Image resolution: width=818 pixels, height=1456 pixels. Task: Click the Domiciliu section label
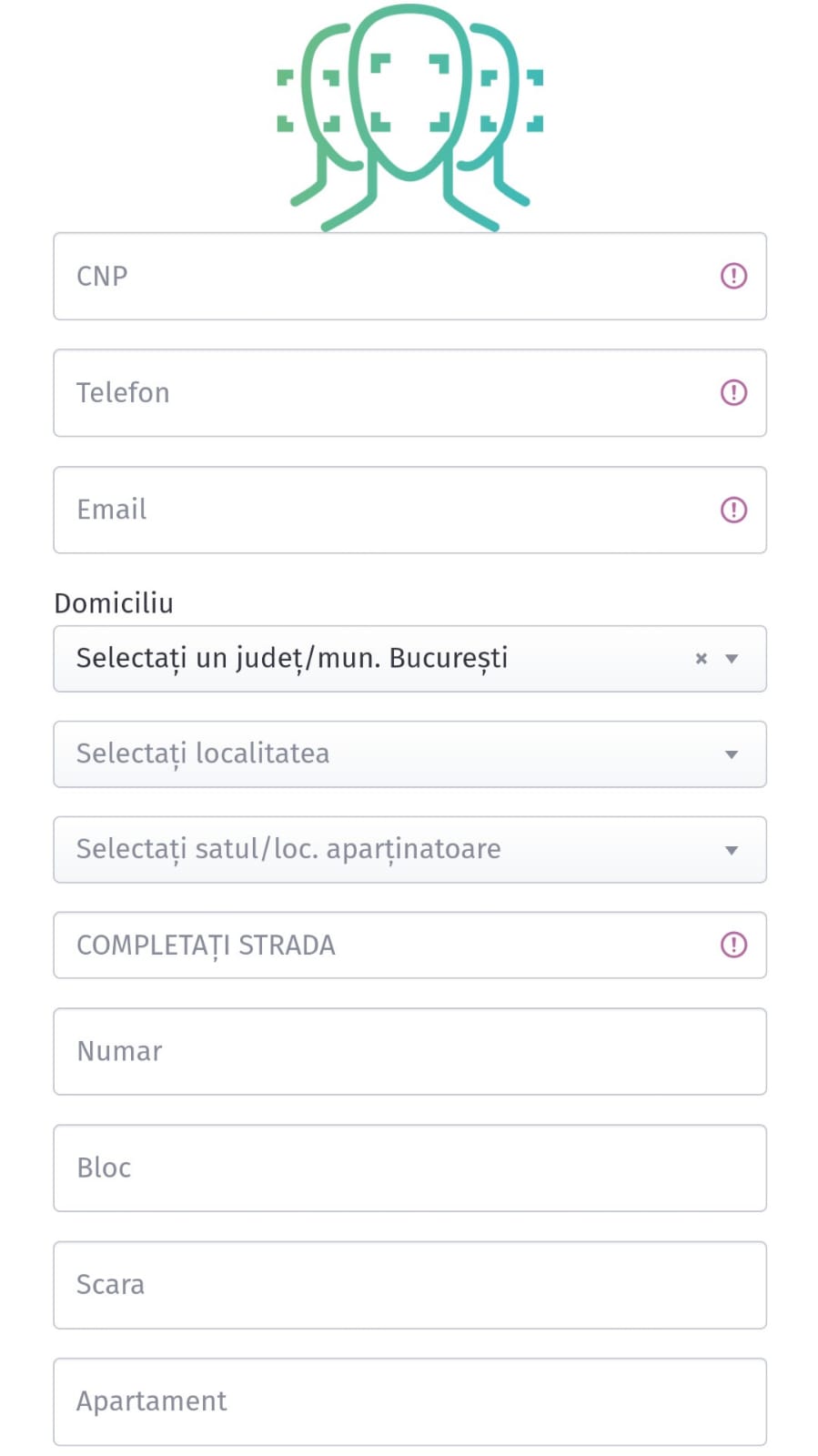114,603
